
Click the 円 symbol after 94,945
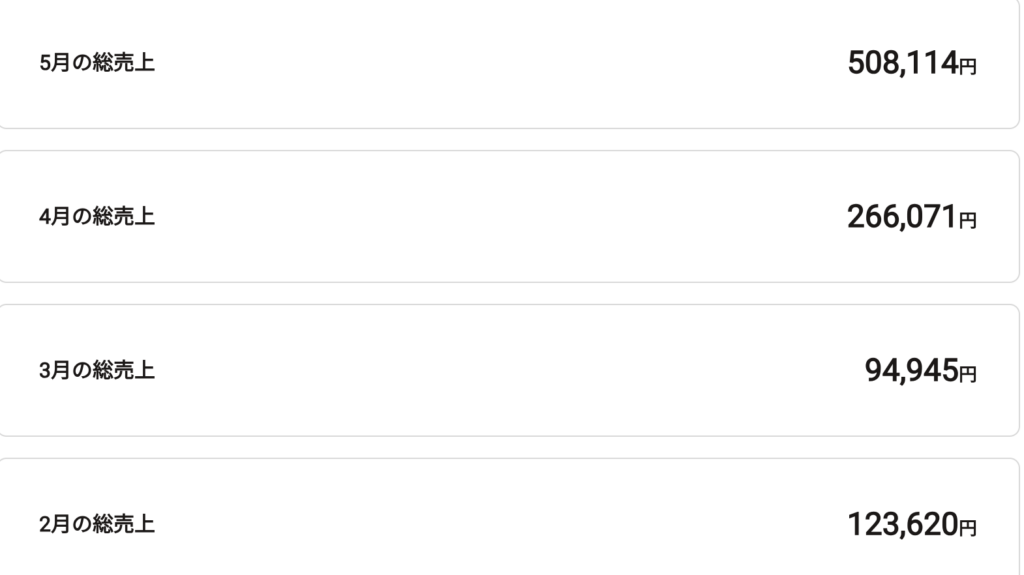967,374
